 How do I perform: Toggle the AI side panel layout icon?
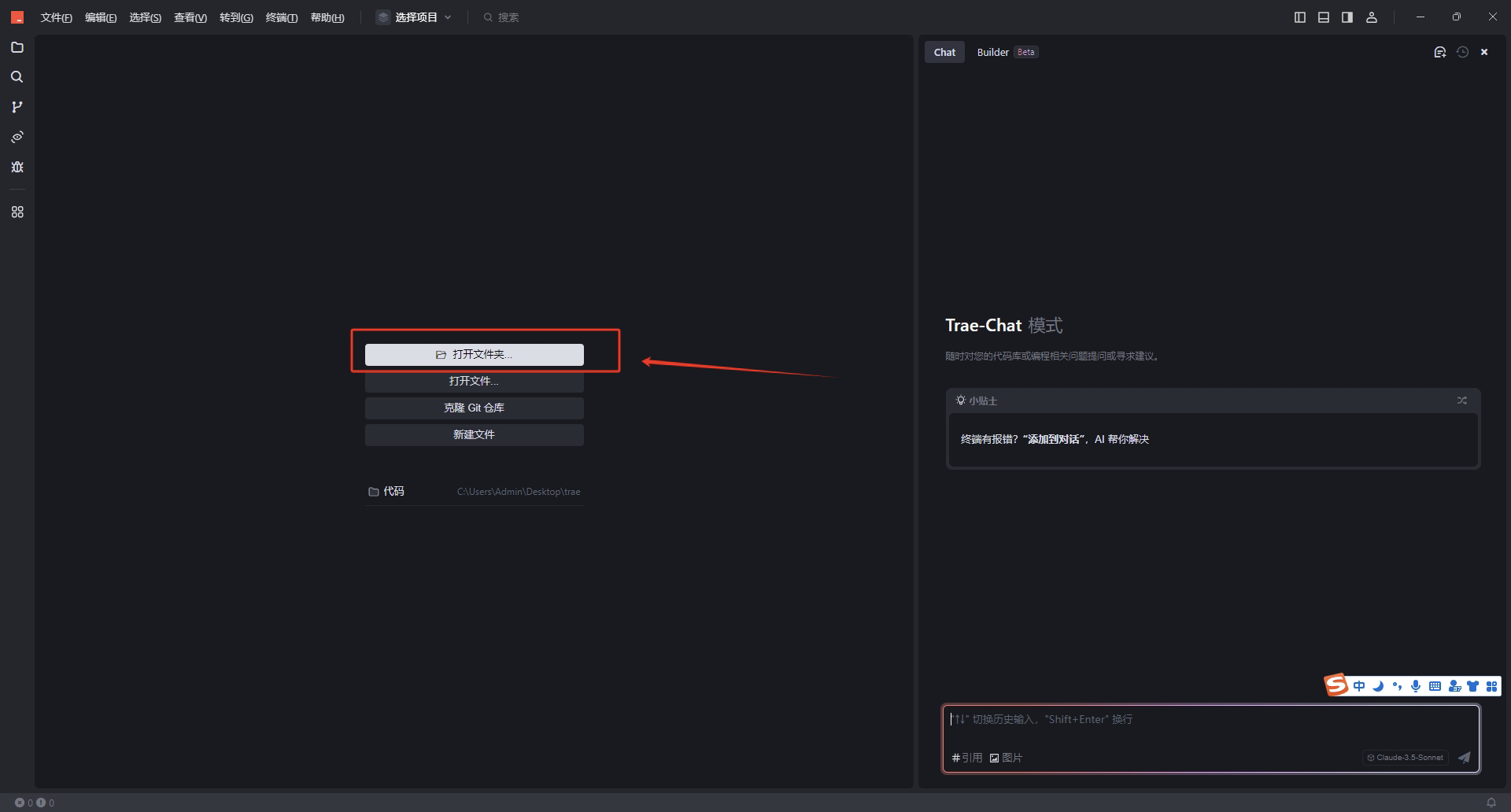[1347, 17]
